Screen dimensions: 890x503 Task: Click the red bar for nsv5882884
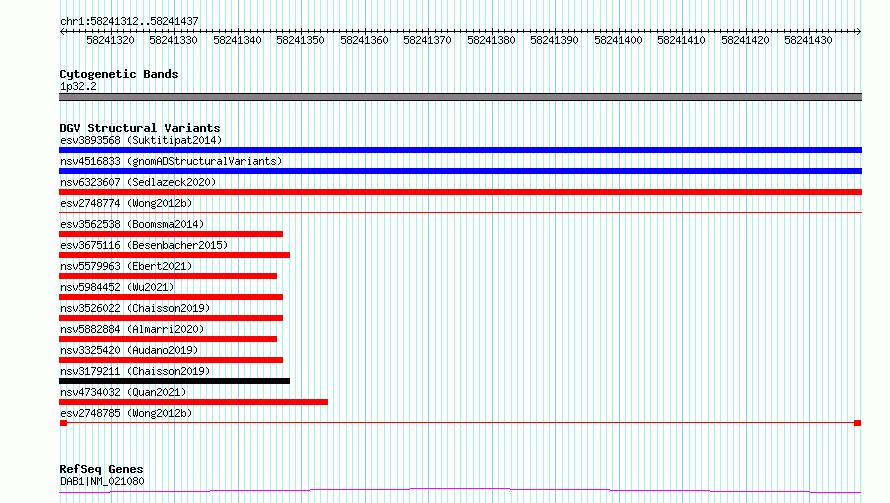(x=168, y=339)
